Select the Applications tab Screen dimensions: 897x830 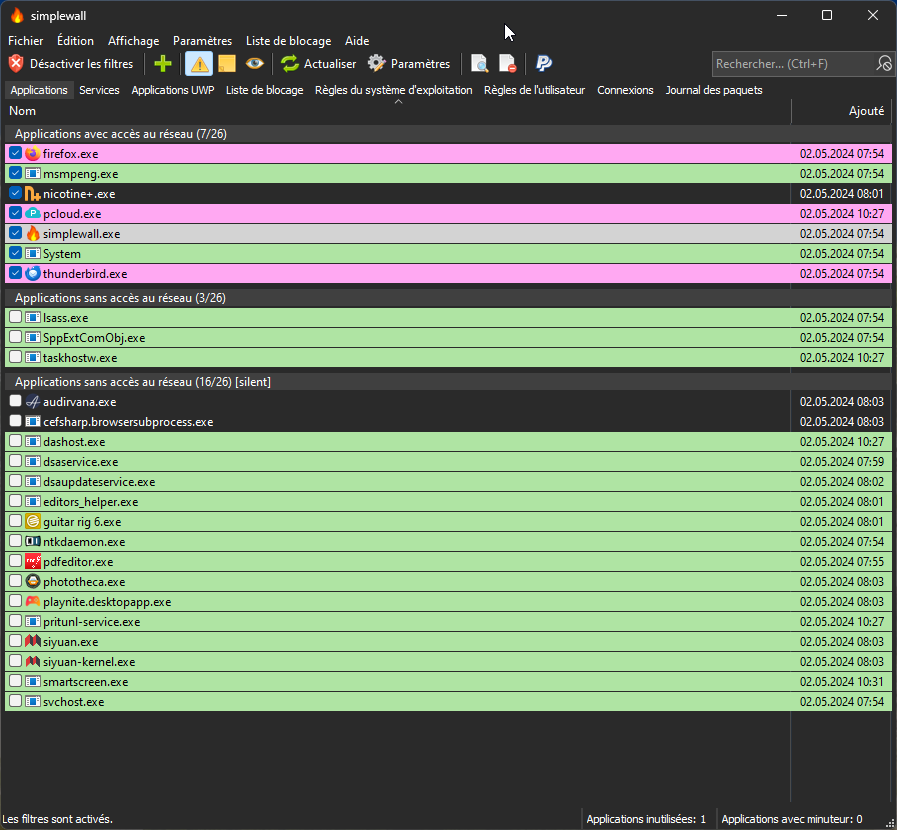coord(39,90)
